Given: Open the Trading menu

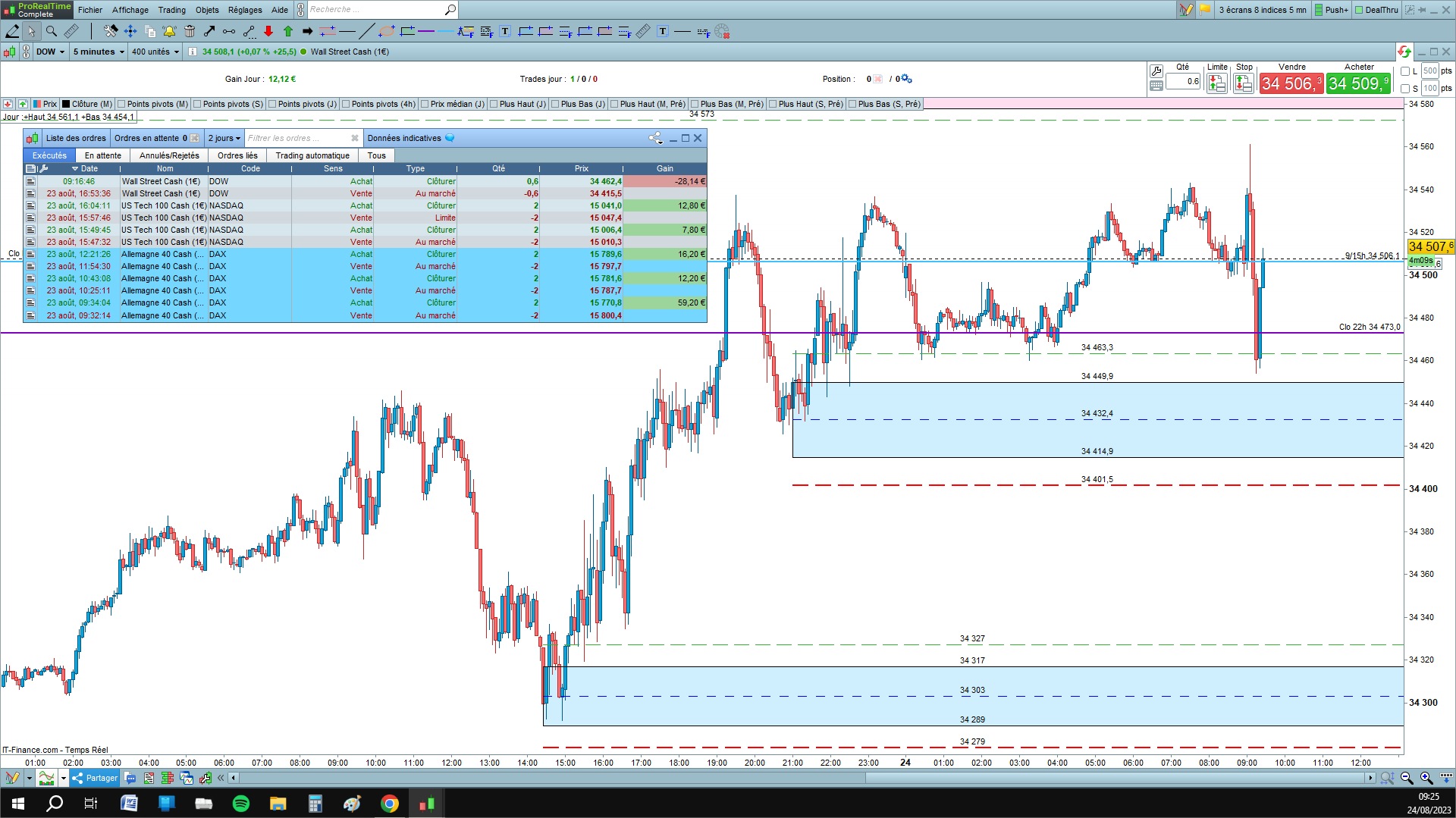Looking at the screenshot, I should tap(171, 10).
